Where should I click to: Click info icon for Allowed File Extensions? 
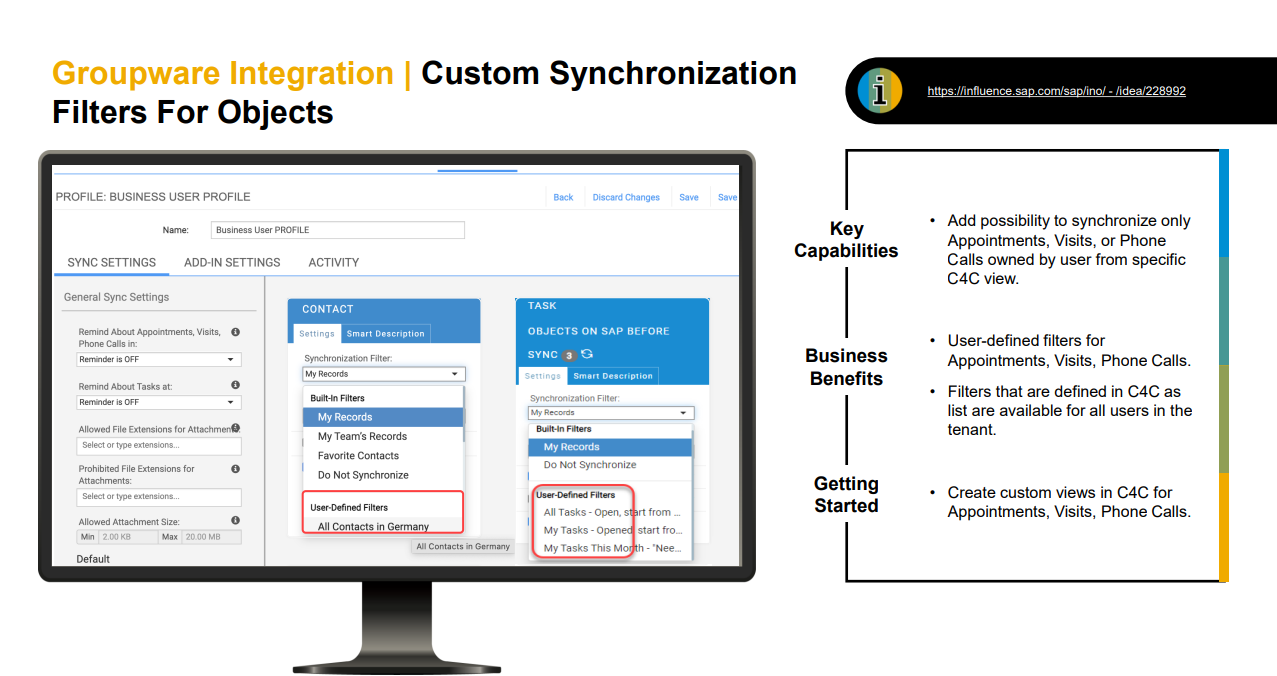[x=235, y=428]
